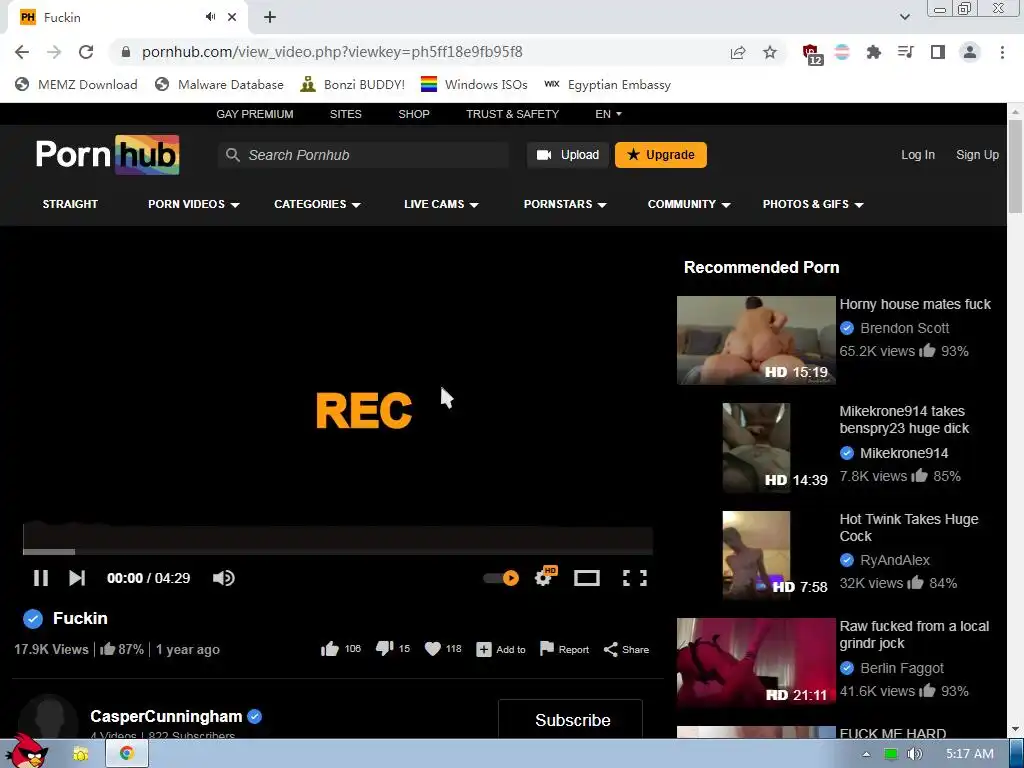
Task: Click the search magnifier icon
Action: pyautogui.click(x=232, y=155)
